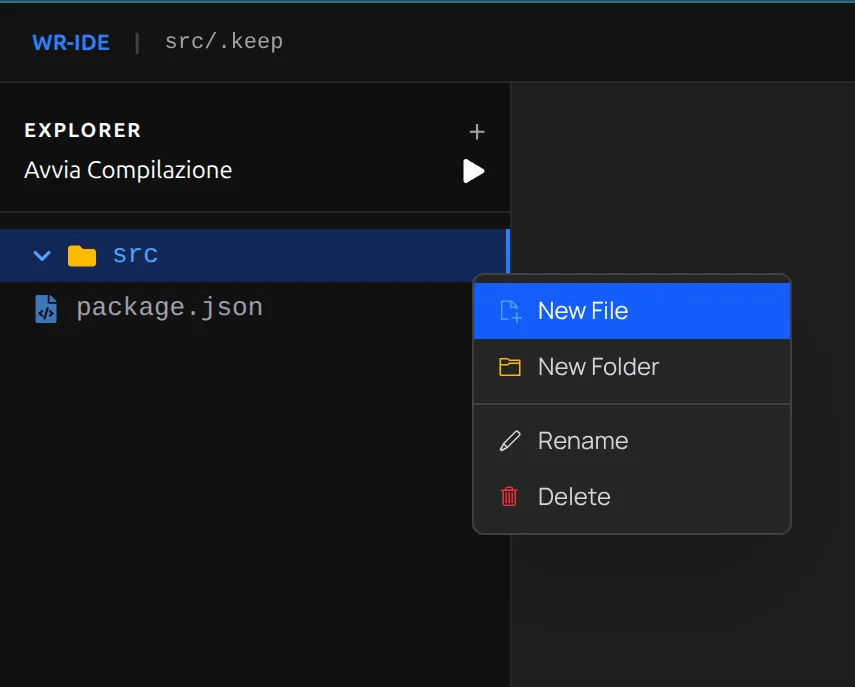Click the New File document icon

510,311
